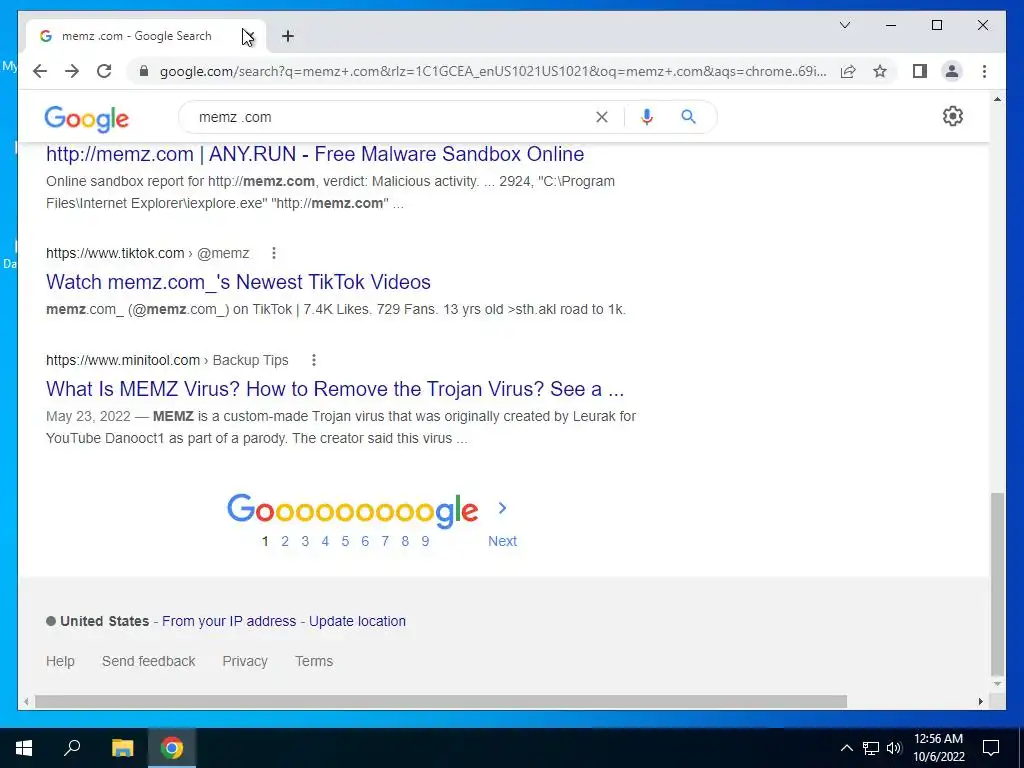
Task: Click the tiktok.com › @memz URL text
Action: pyautogui.click(x=148, y=253)
